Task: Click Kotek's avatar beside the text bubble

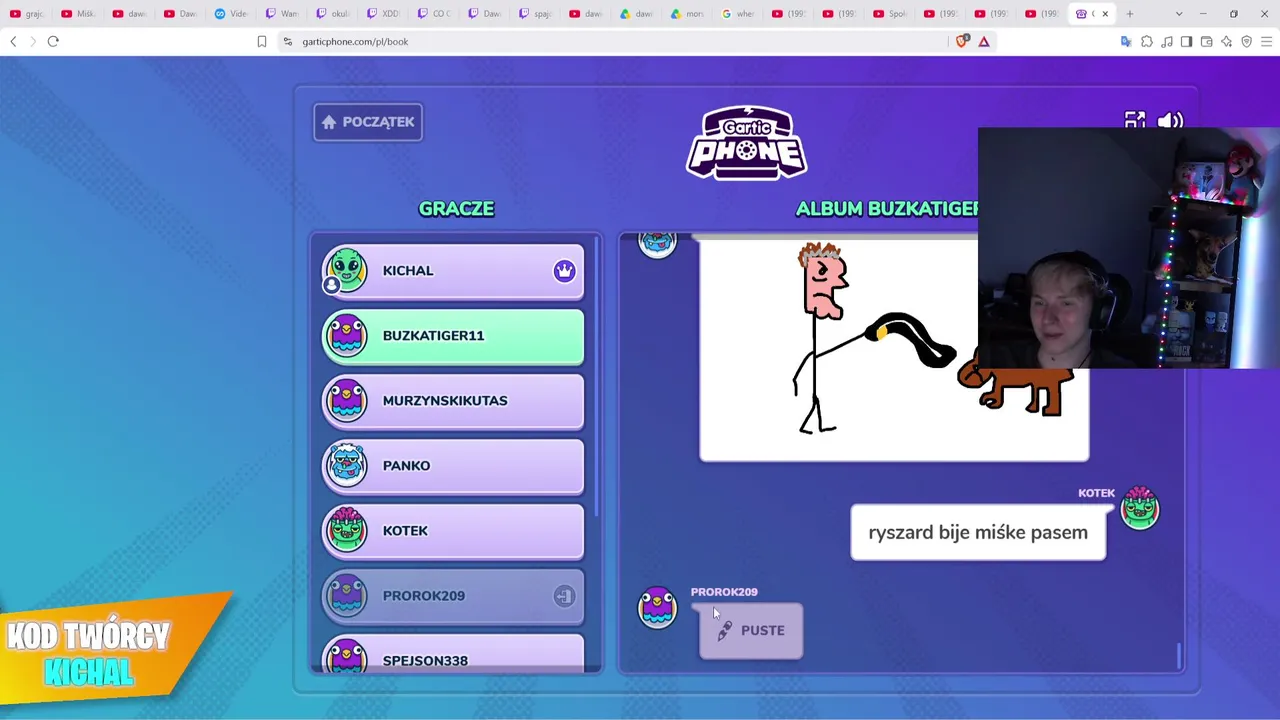Action: [x=1140, y=508]
